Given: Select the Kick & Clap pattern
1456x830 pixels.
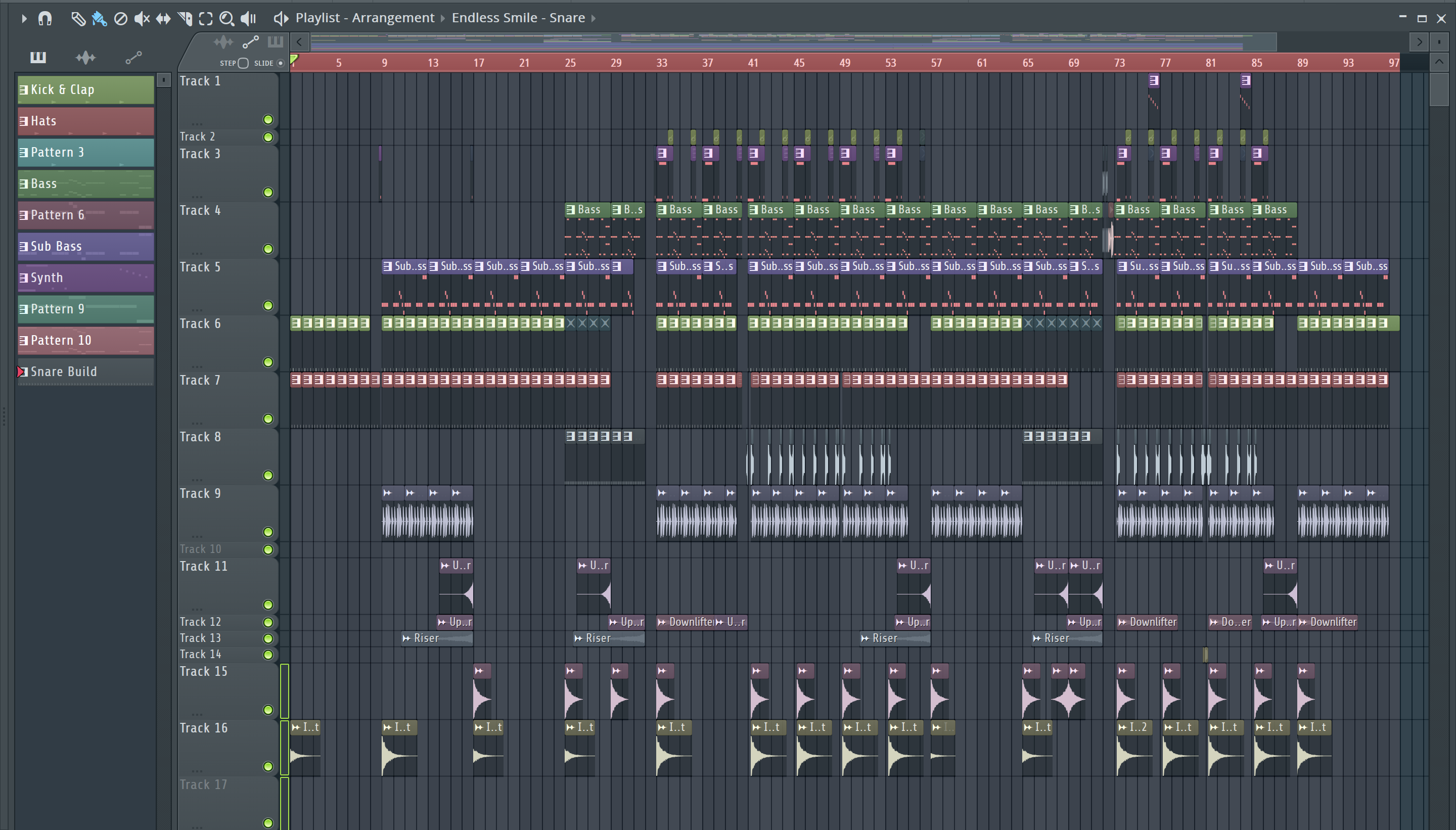Looking at the screenshot, I should 85,89.
